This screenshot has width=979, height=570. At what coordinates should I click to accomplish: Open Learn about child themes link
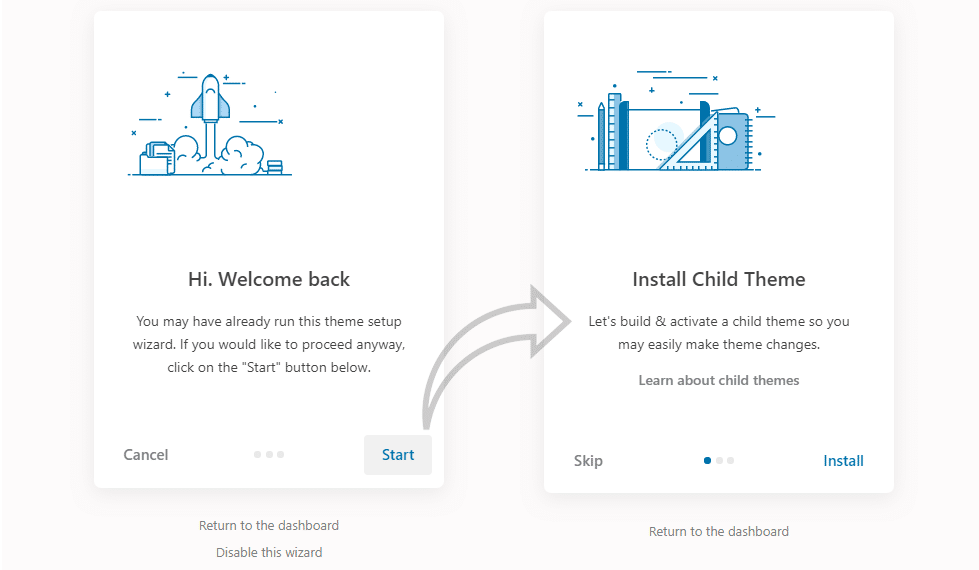[x=719, y=380]
